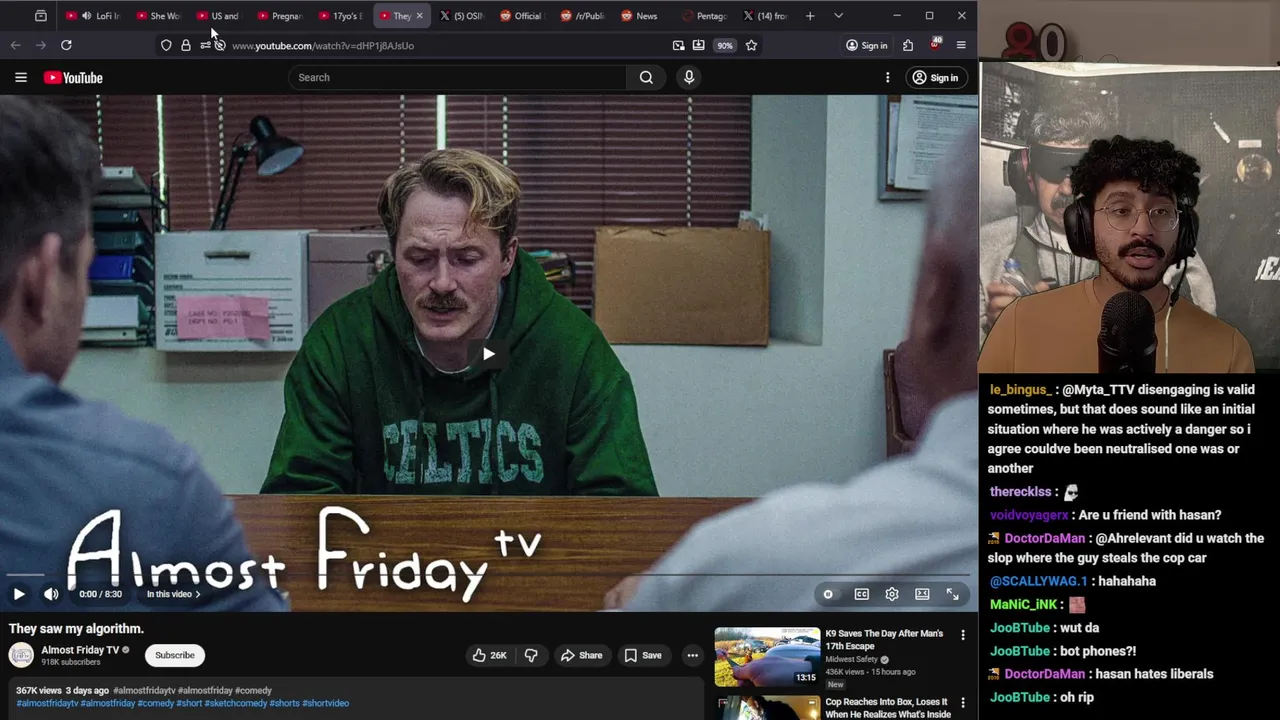Sign in to YouTube
This screenshot has width=1280, height=720.
(935, 77)
